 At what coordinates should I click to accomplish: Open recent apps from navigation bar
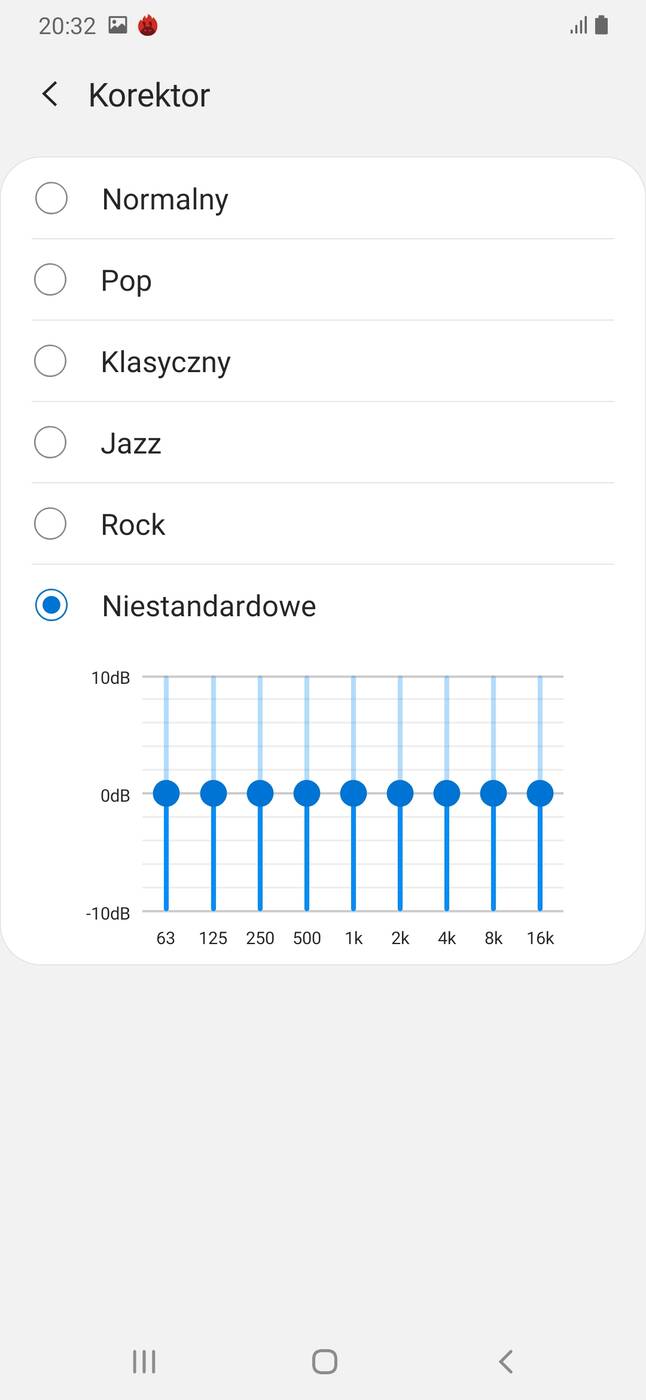(x=144, y=1361)
